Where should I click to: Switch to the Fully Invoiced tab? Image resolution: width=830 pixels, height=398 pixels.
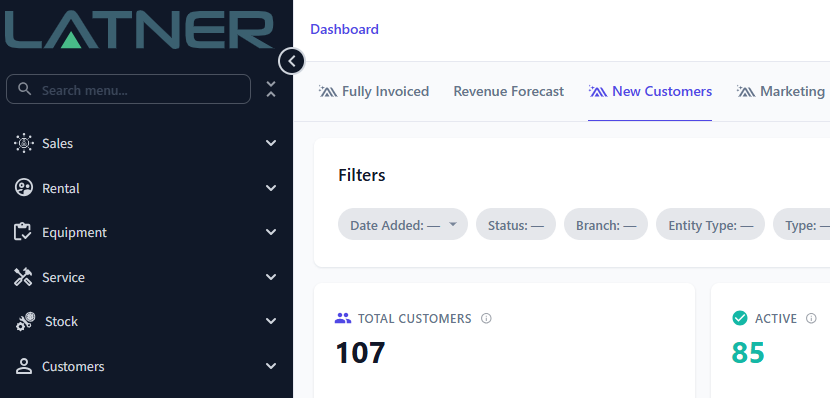coord(374,92)
